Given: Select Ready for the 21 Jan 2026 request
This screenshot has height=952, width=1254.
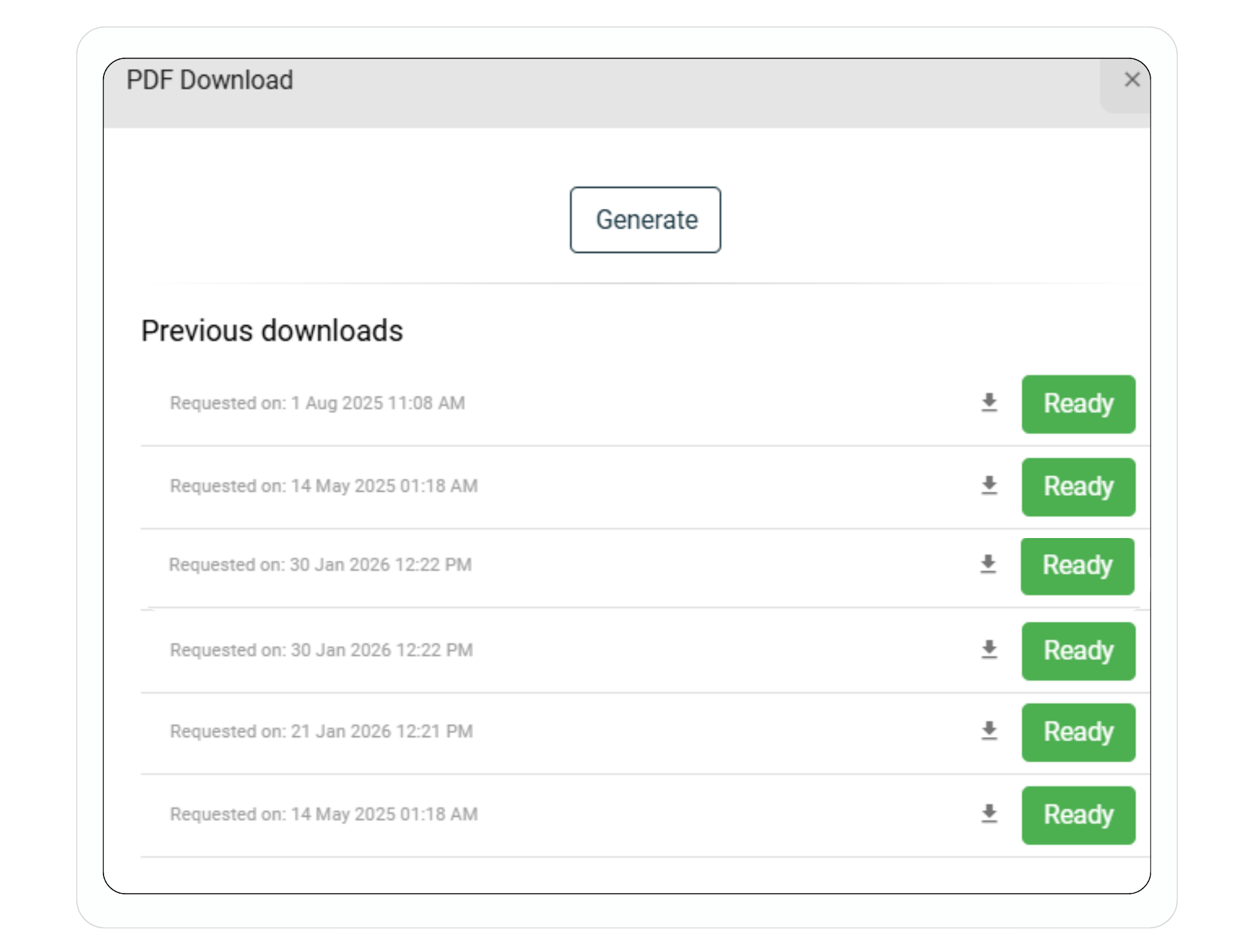Looking at the screenshot, I should pyautogui.click(x=1078, y=732).
